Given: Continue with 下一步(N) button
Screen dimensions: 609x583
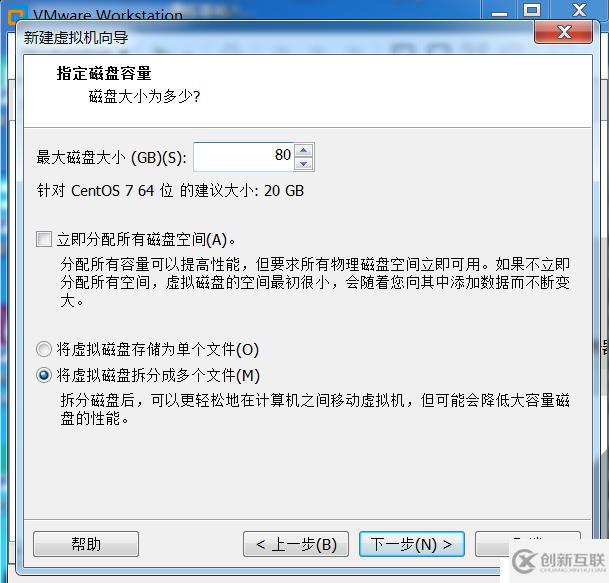Looking at the screenshot, I should click(412, 544).
